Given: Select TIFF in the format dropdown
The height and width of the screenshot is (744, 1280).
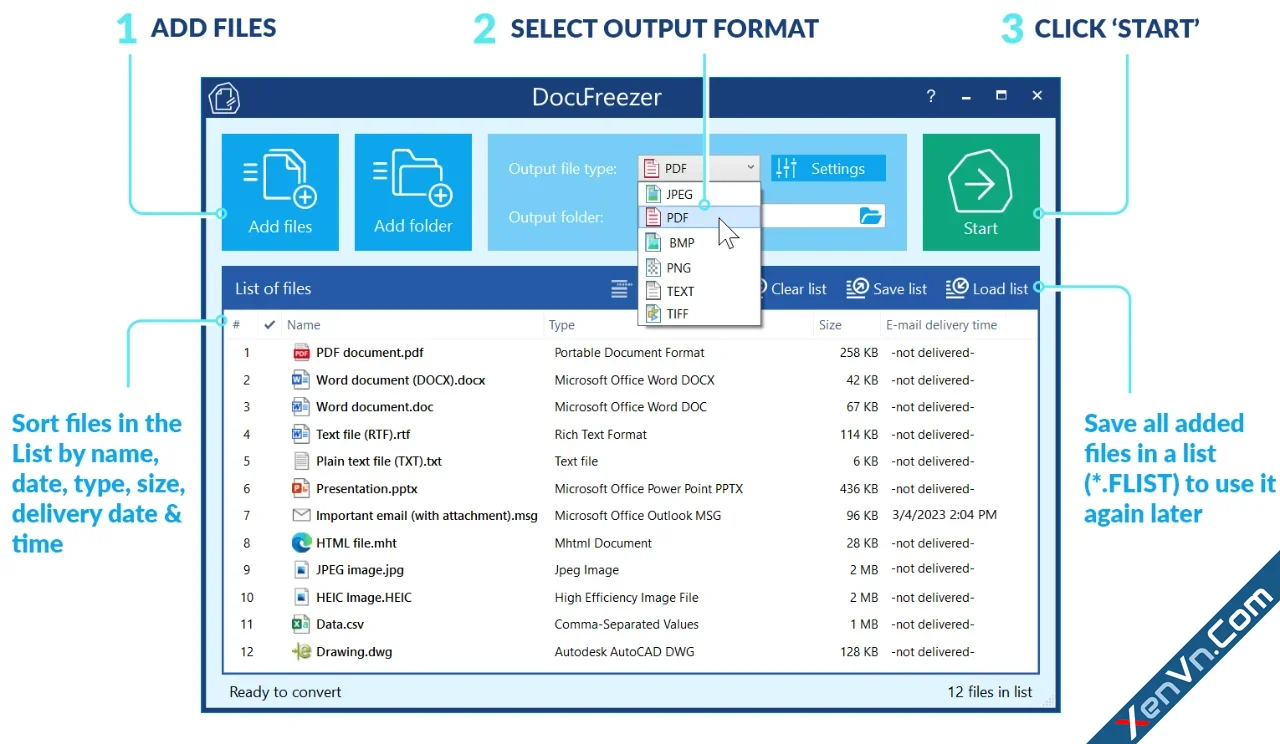Looking at the screenshot, I should pyautogui.click(x=699, y=314).
